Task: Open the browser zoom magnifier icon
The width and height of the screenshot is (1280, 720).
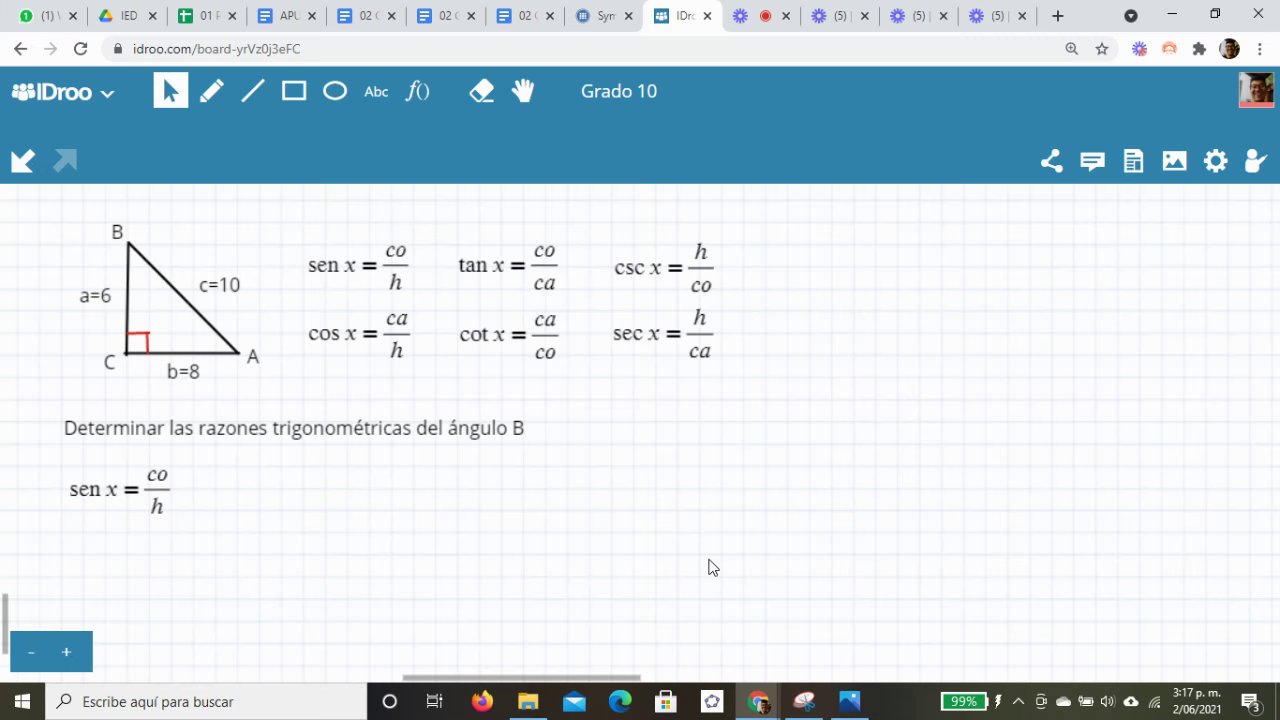Action: coord(1072,49)
